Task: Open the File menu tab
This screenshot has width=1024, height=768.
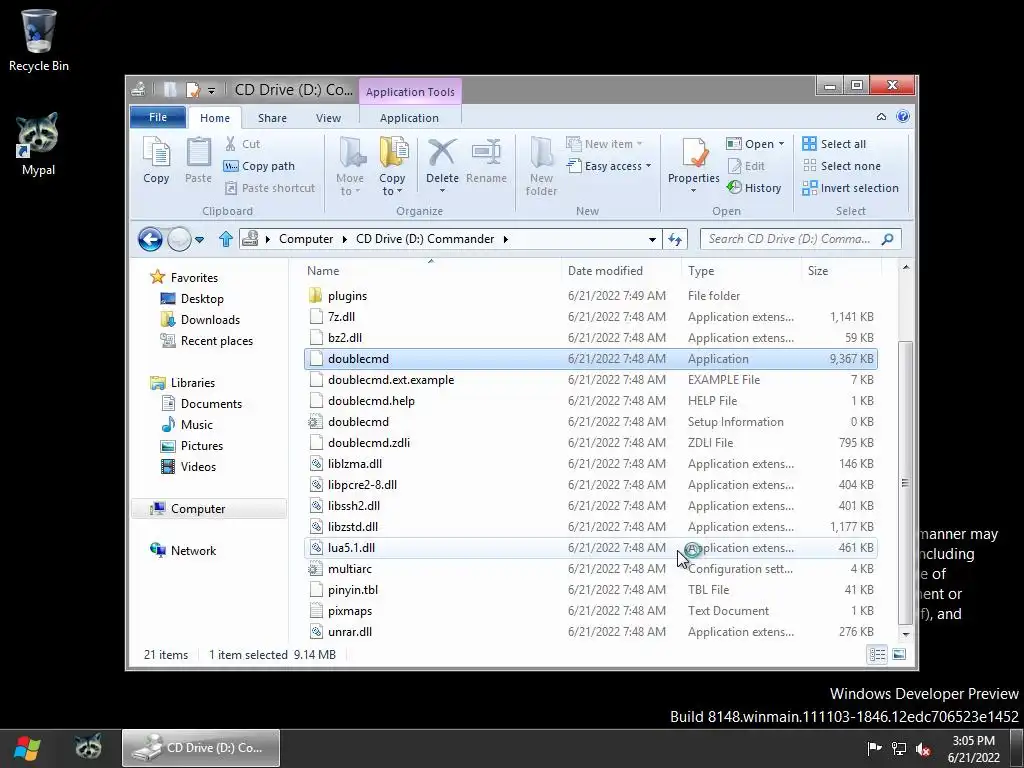Action: 158,117
